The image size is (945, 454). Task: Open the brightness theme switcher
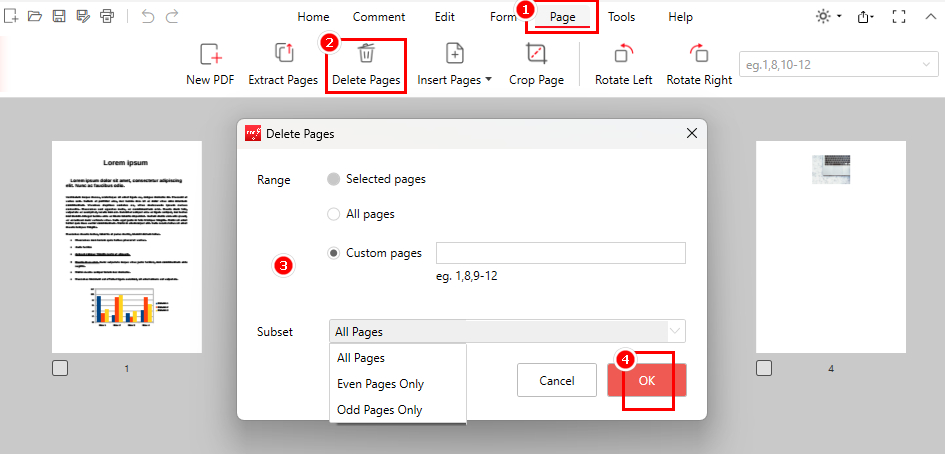828,17
